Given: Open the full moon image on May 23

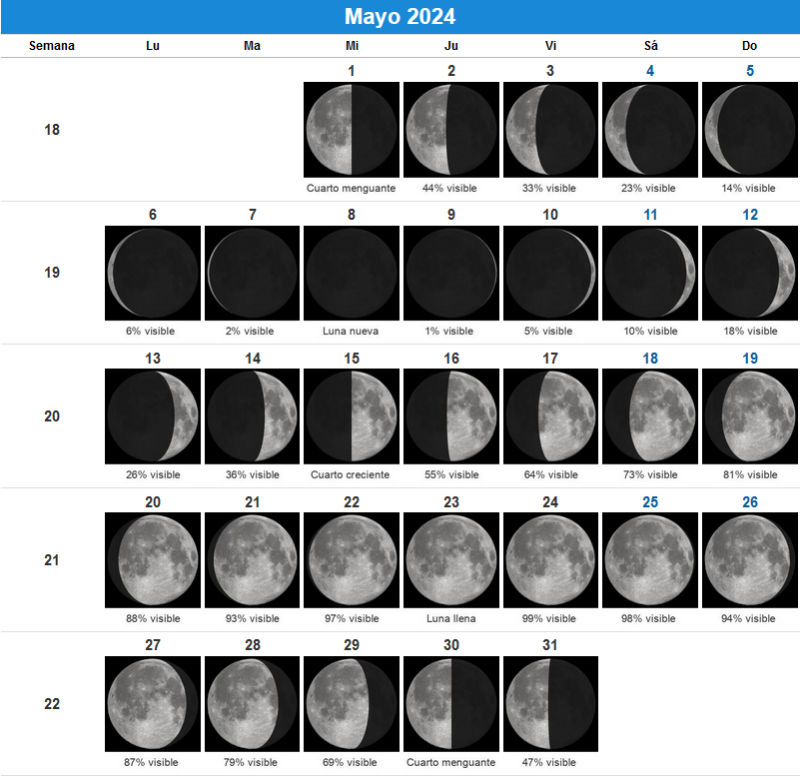Looking at the screenshot, I should (x=451, y=560).
